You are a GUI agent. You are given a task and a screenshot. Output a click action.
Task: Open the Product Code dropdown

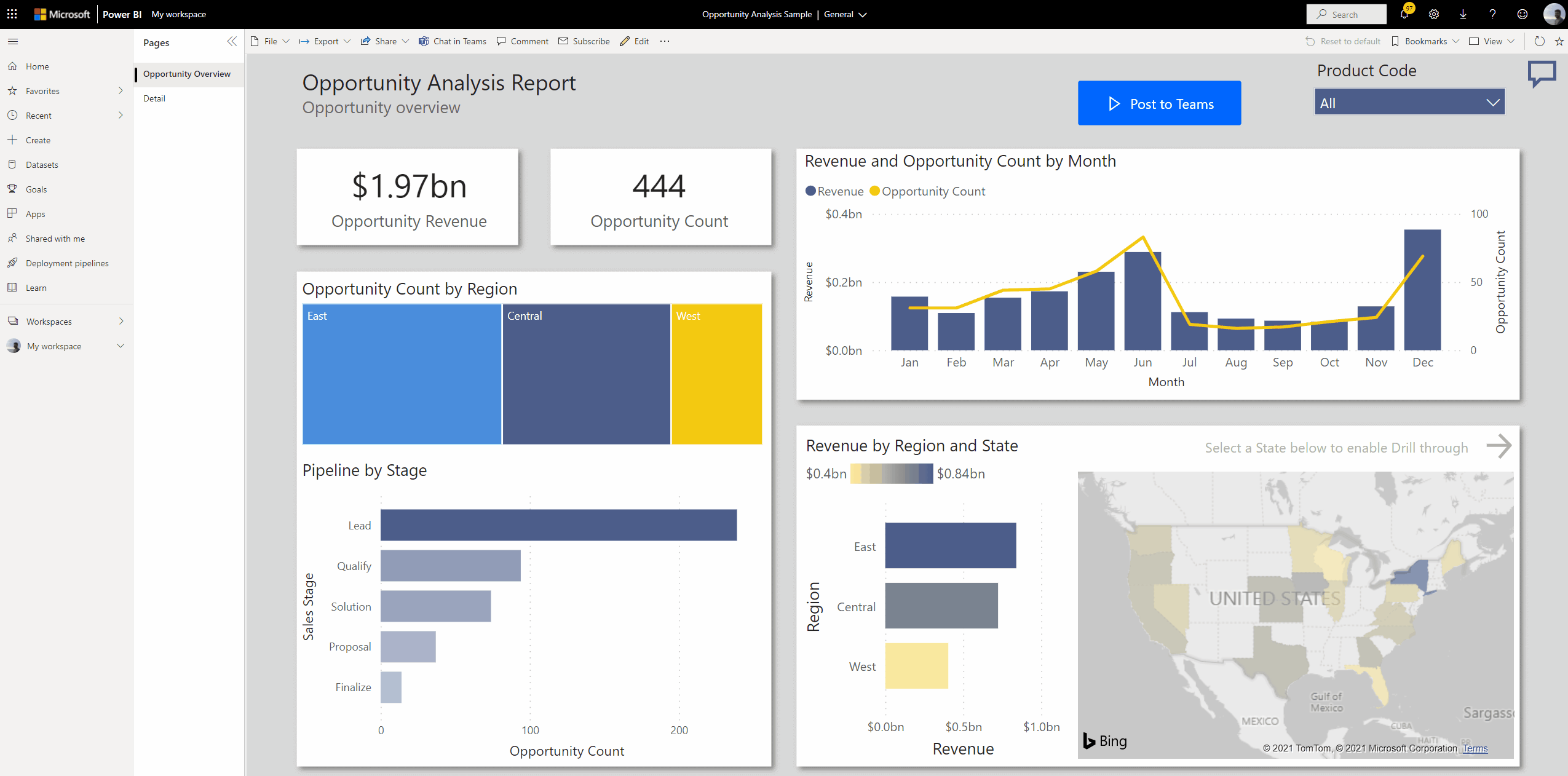pos(1409,103)
